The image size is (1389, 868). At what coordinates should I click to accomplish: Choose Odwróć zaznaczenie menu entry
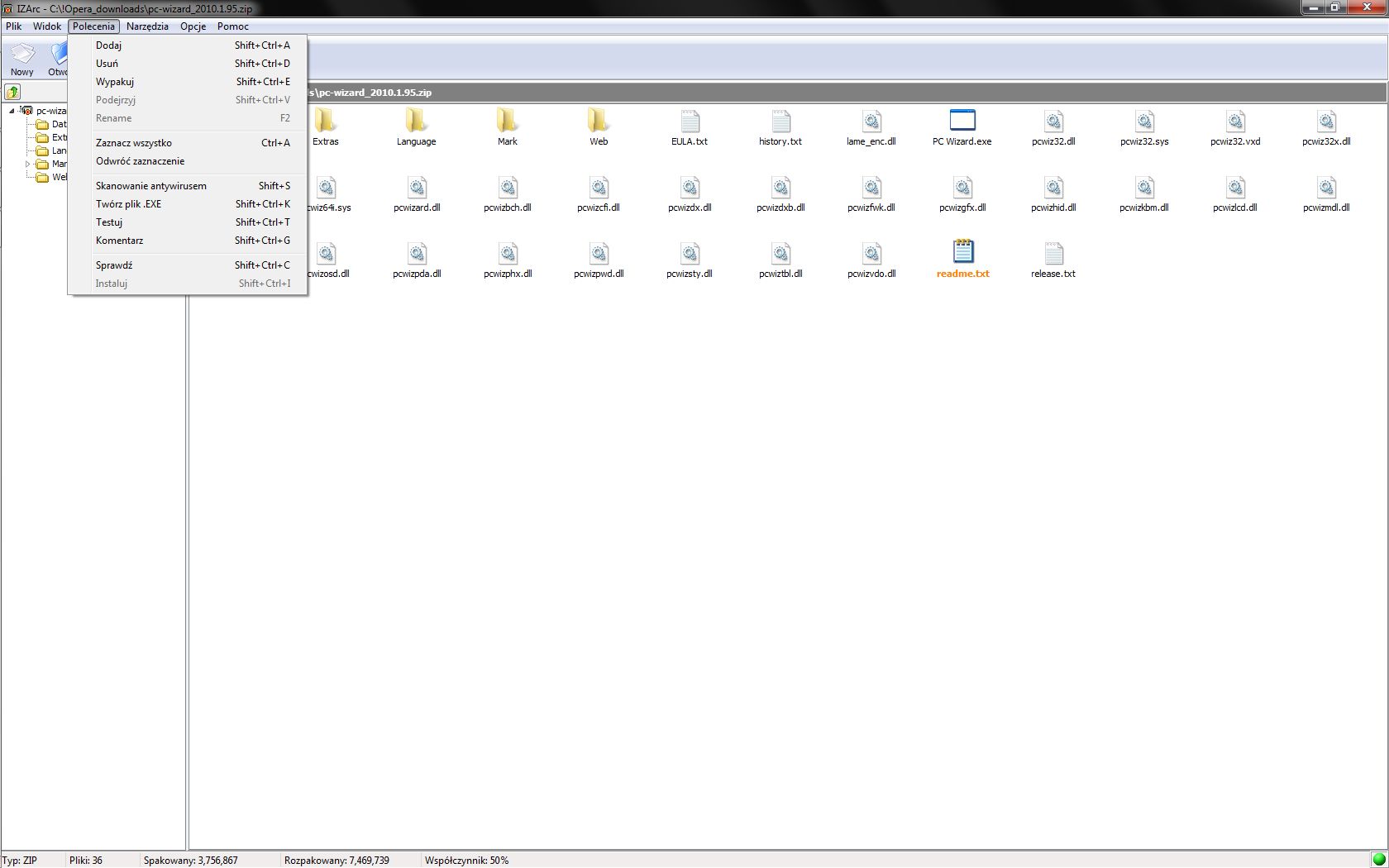click(x=189, y=161)
